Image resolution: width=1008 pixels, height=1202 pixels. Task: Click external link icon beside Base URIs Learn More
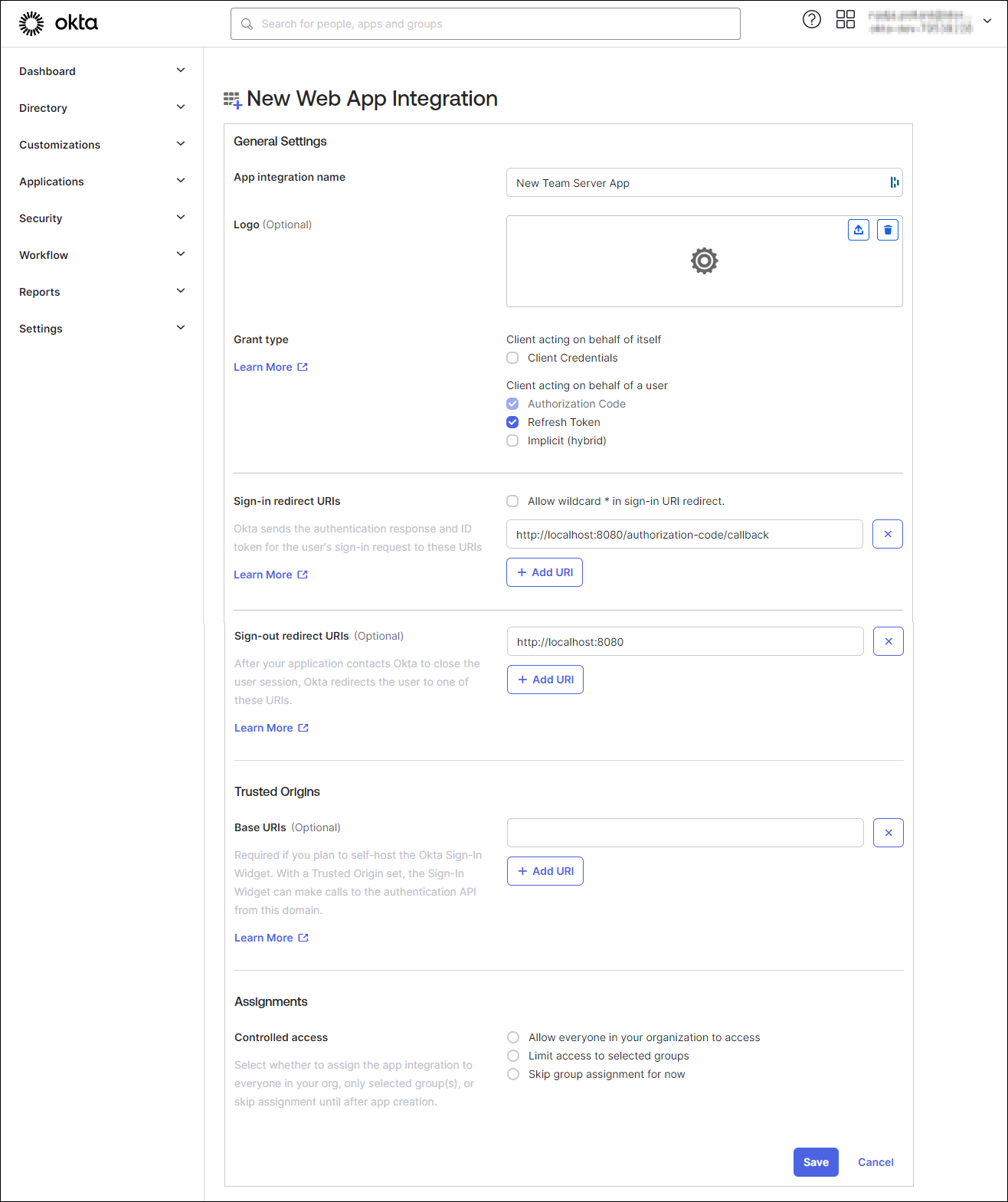pyautogui.click(x=303, y=938)
